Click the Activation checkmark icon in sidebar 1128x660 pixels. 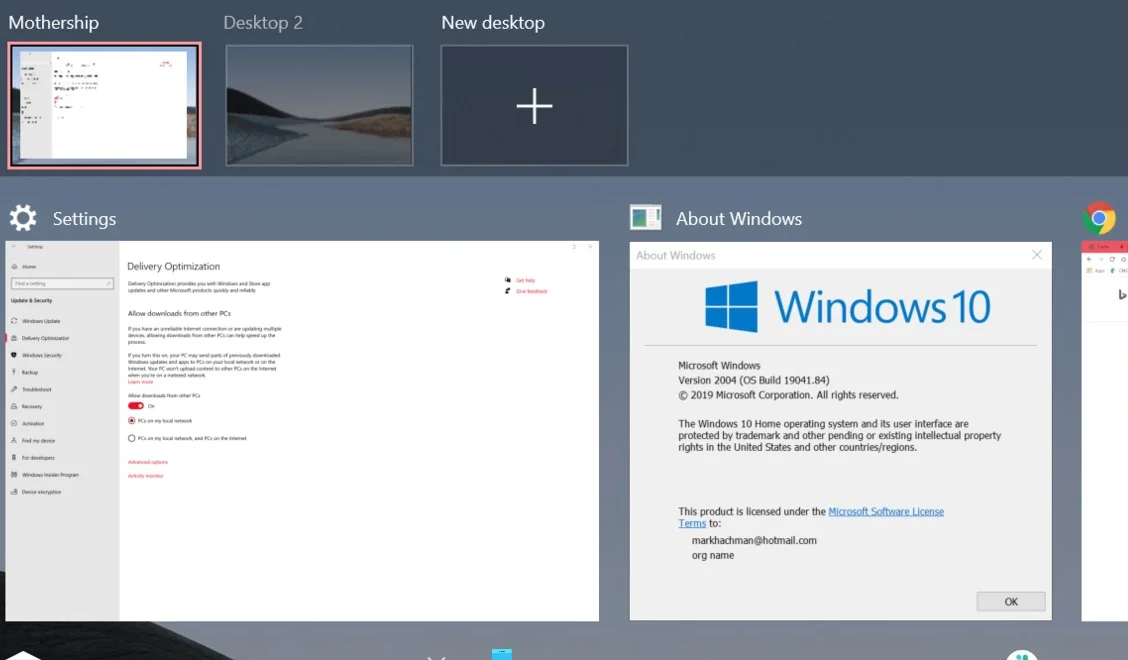[14, 423]
